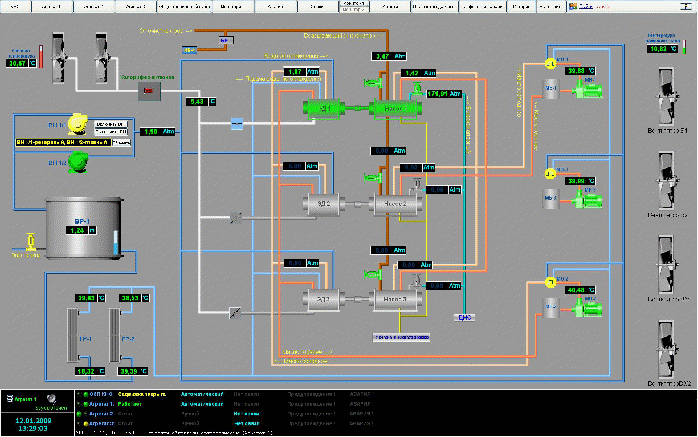
Task: Click the green inlet valve below 3,47 Atm
Action: 373,82
